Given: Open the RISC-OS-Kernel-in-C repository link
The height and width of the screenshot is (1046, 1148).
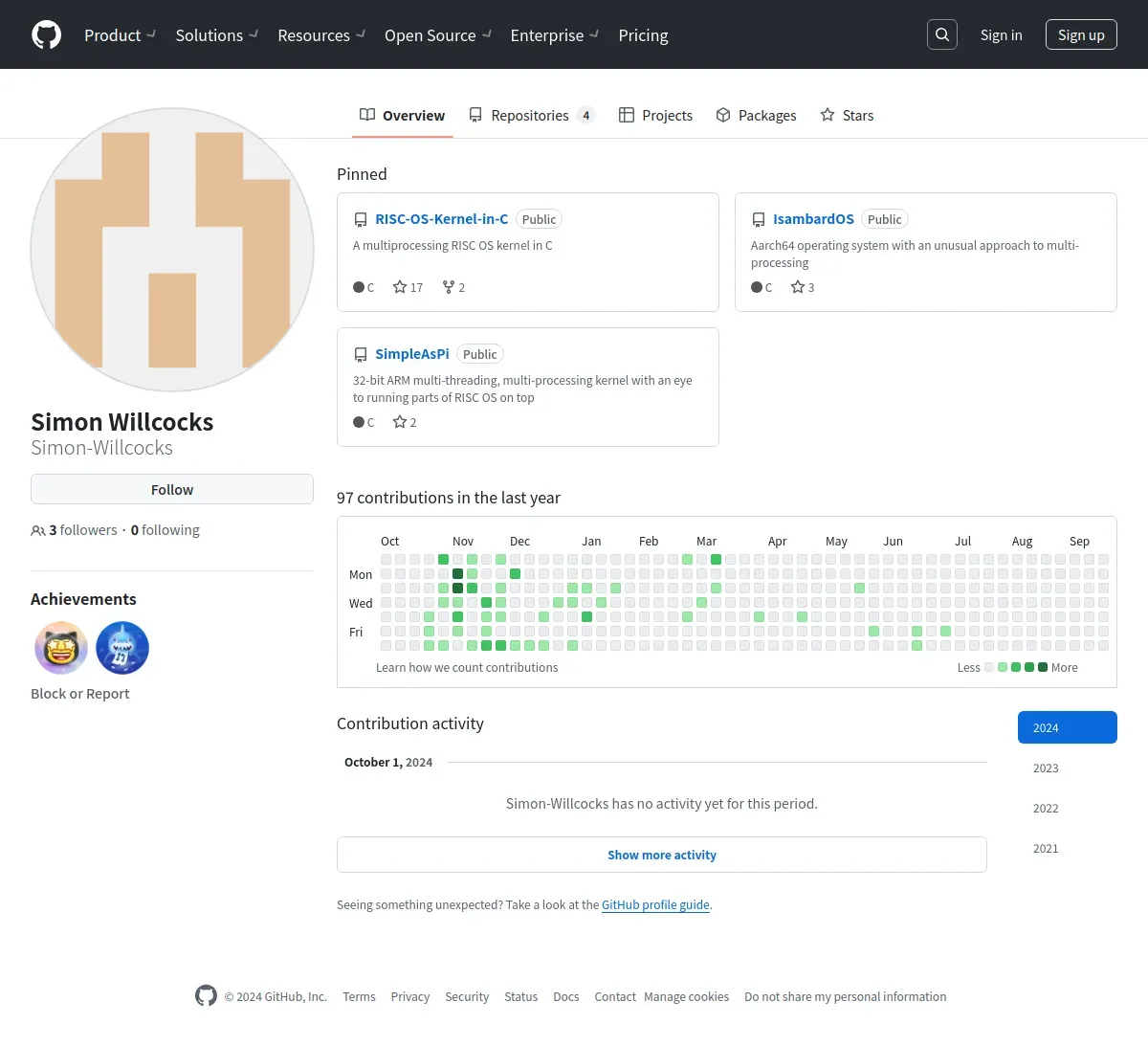Looking at the screenshot, I should pos(441,219).
